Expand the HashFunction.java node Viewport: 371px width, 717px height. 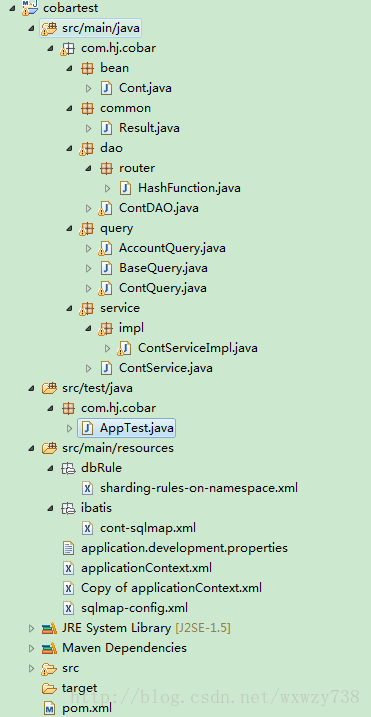click(108, 188)
